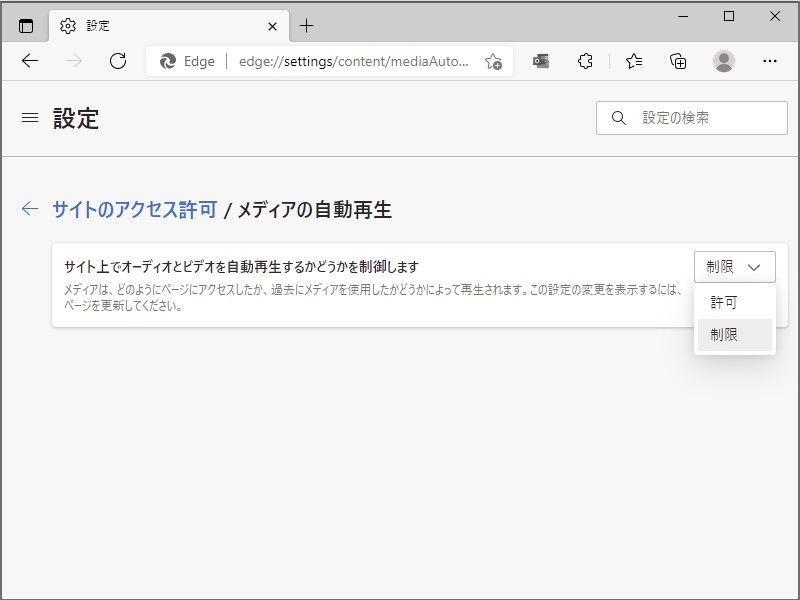
Task: Reload the page with the refresh icon
Action: coord(119,61)
